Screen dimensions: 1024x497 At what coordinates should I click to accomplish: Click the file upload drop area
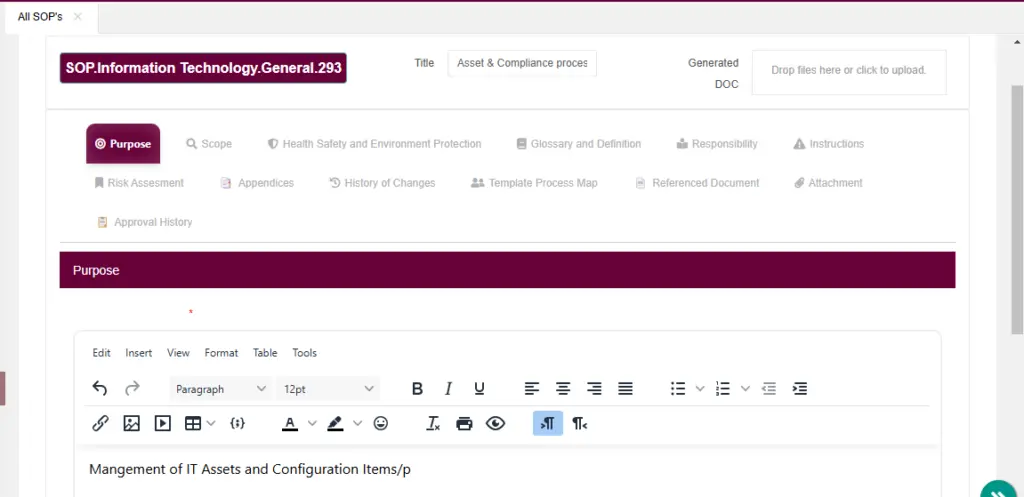(848, 71)
